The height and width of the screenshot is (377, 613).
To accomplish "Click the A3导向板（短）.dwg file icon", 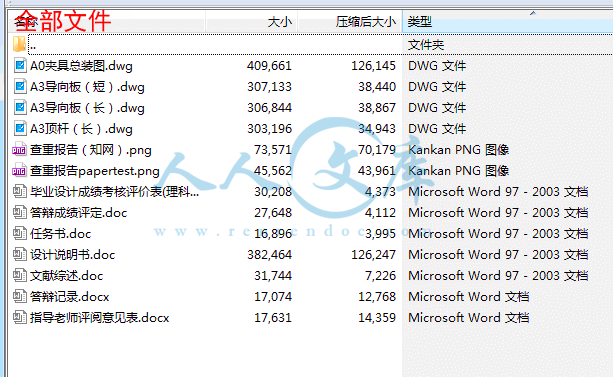I will [20, 86].
